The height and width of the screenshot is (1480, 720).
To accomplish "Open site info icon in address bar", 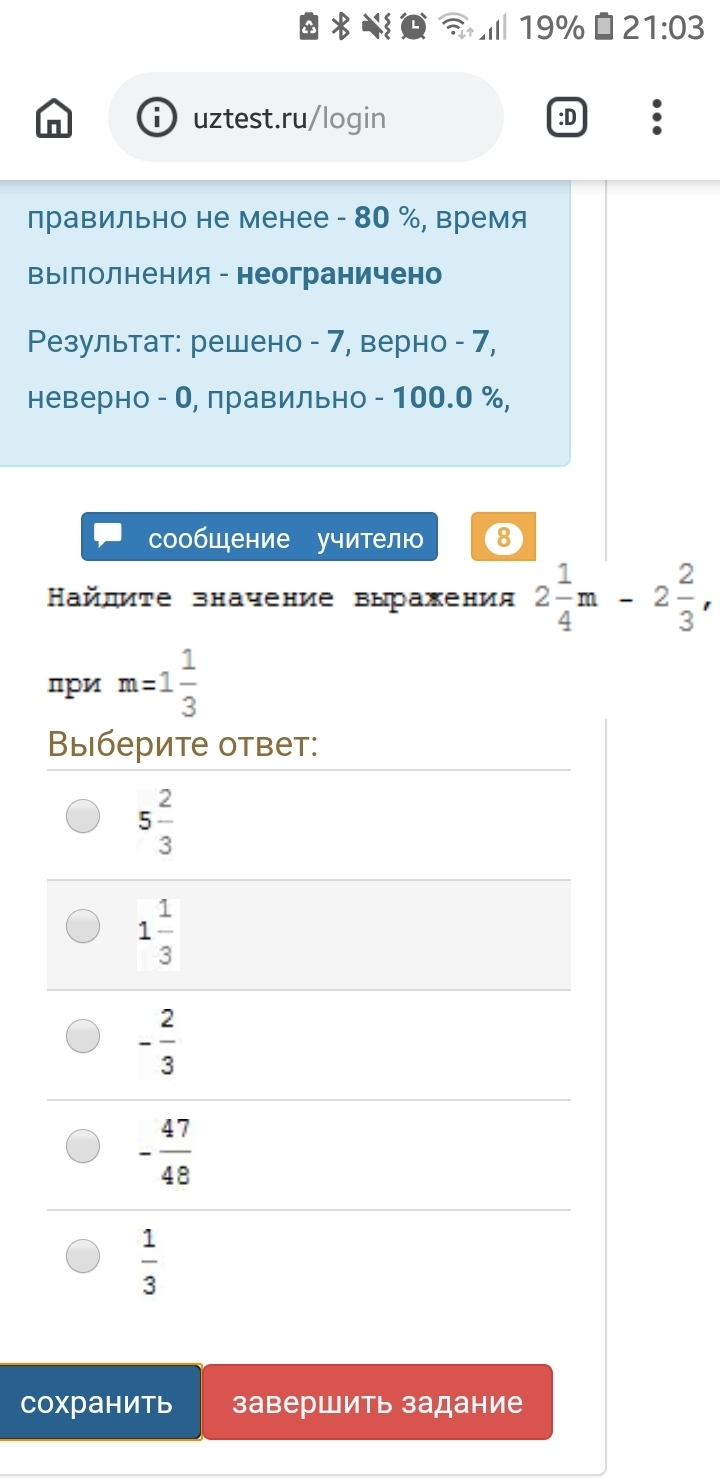I will [156, 118].
